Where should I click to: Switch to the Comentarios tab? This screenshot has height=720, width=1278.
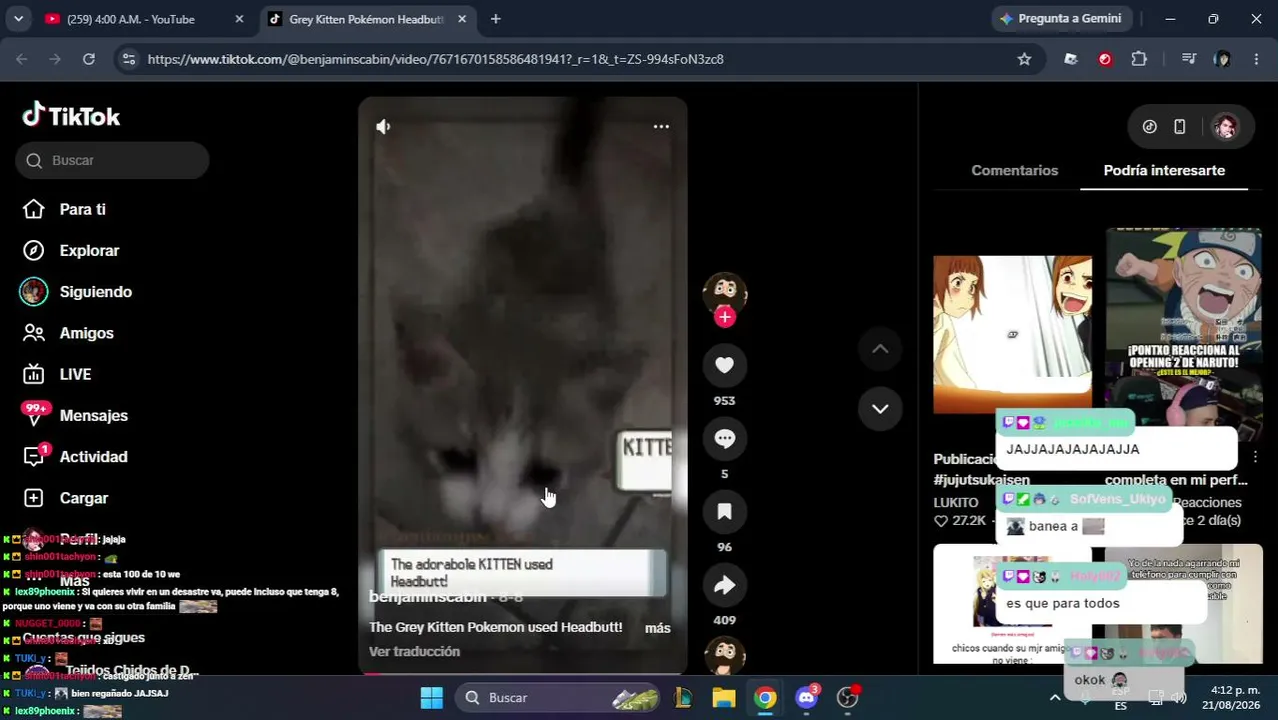coord(1014,170)
